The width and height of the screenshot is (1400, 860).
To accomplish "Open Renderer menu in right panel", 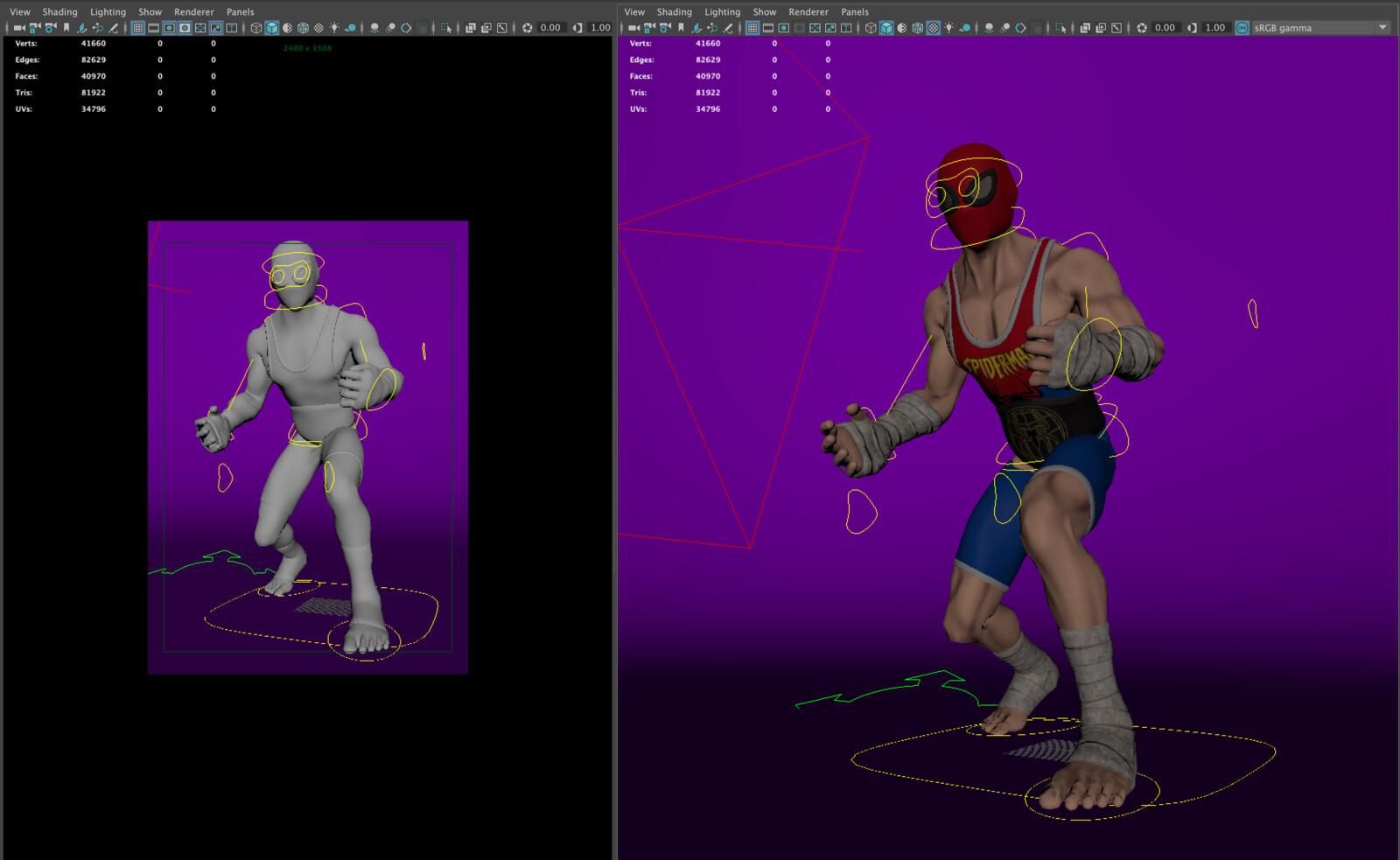I will tap(808, 12).
